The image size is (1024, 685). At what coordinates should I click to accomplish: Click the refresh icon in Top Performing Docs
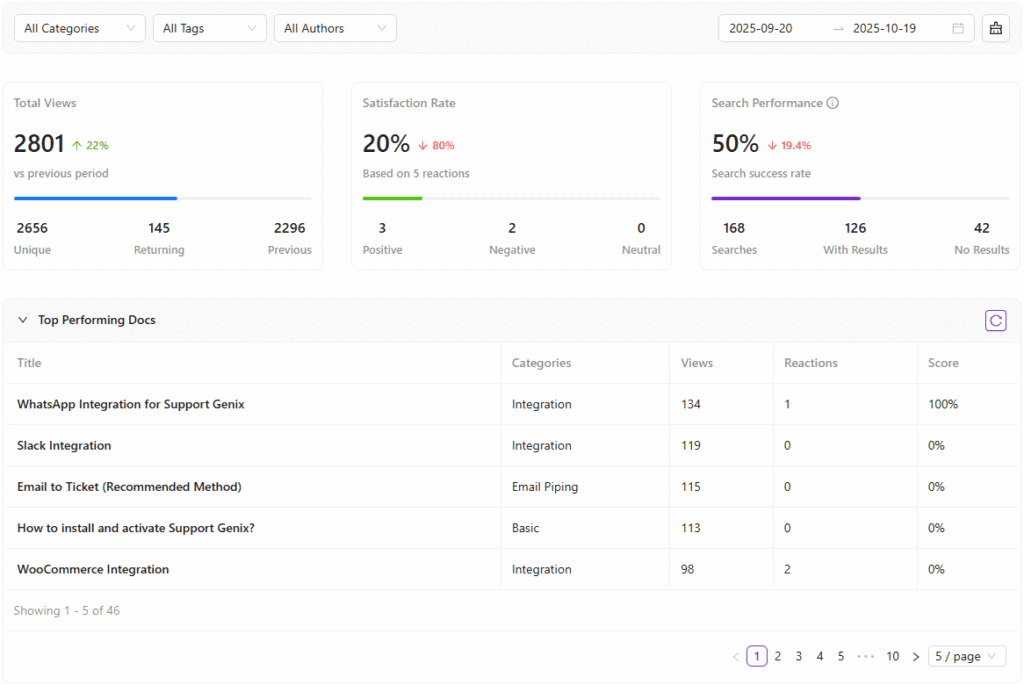click(995, 320)
